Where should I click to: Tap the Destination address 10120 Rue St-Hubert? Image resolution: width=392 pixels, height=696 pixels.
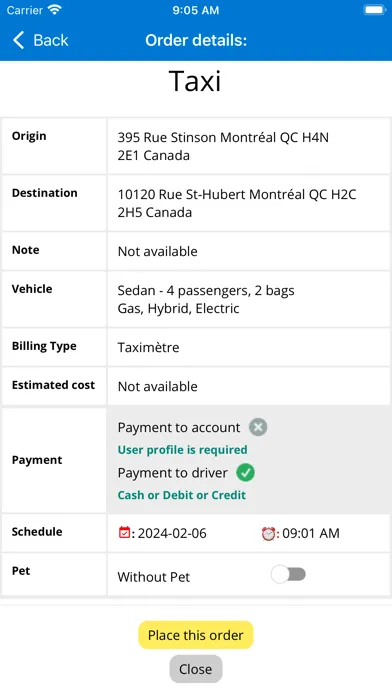[237, 203]
